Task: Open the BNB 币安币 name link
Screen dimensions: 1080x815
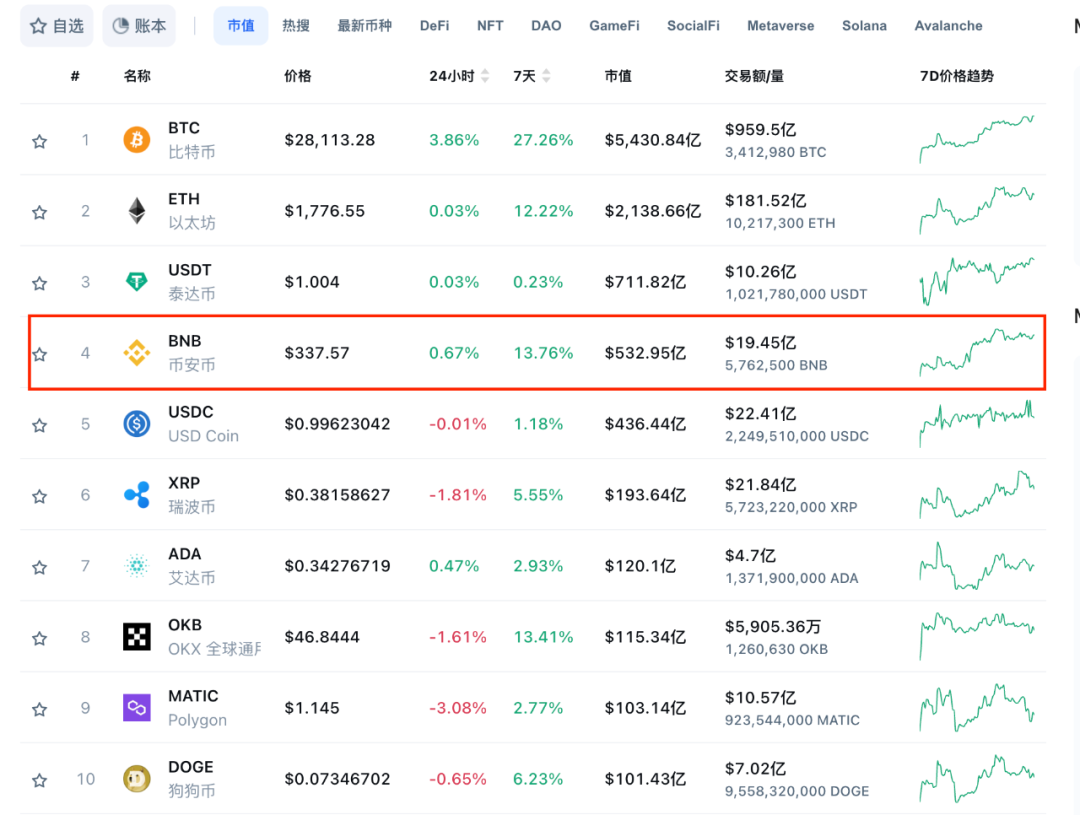Action: click(191, 353)
